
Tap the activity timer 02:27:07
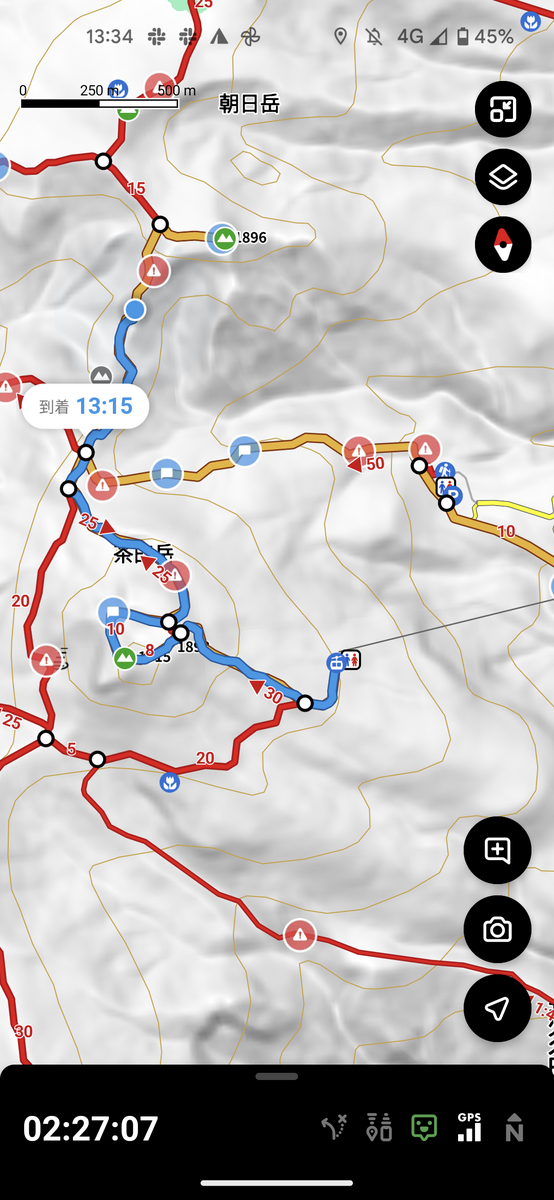91,1128
